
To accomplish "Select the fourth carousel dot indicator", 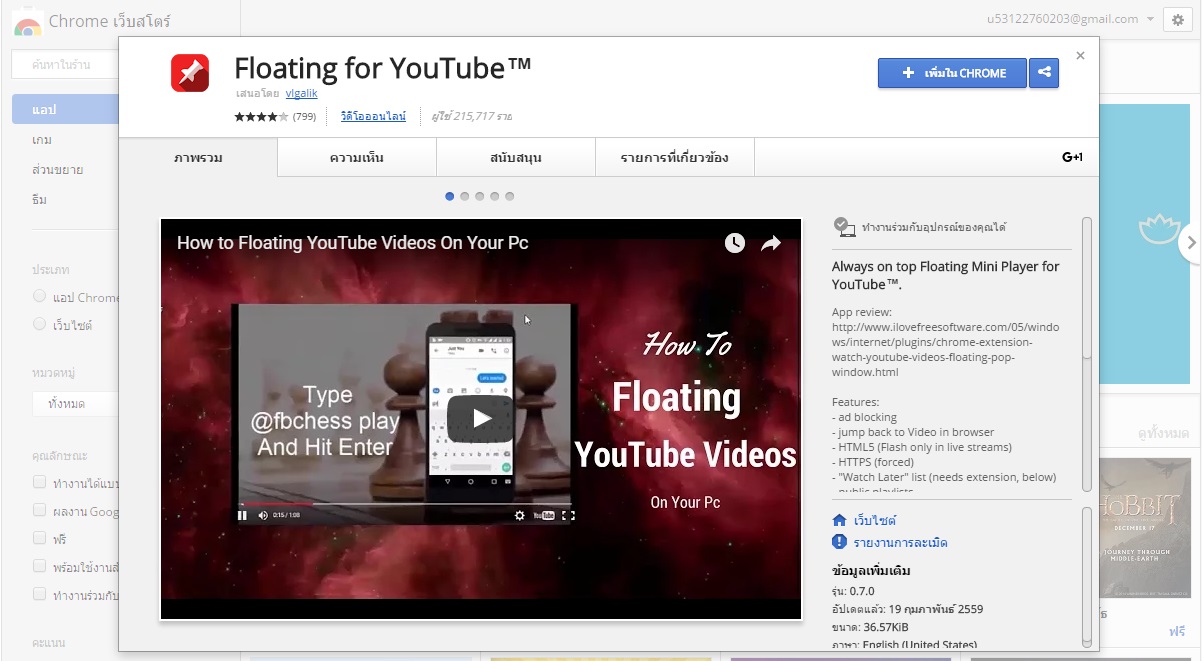I will [495, 196].
